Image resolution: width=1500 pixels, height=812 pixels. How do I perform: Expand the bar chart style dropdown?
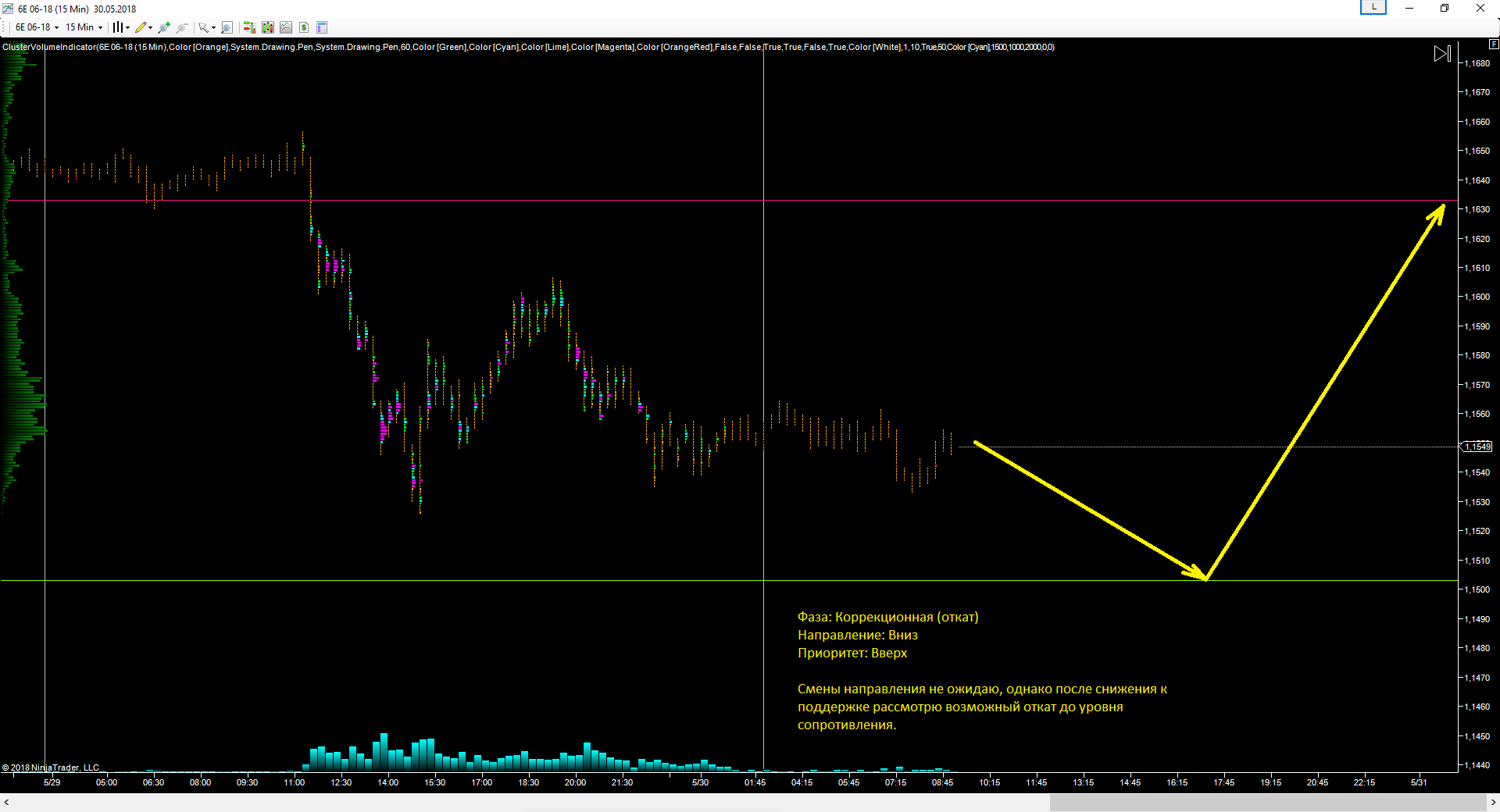click(x=120, y=27)
